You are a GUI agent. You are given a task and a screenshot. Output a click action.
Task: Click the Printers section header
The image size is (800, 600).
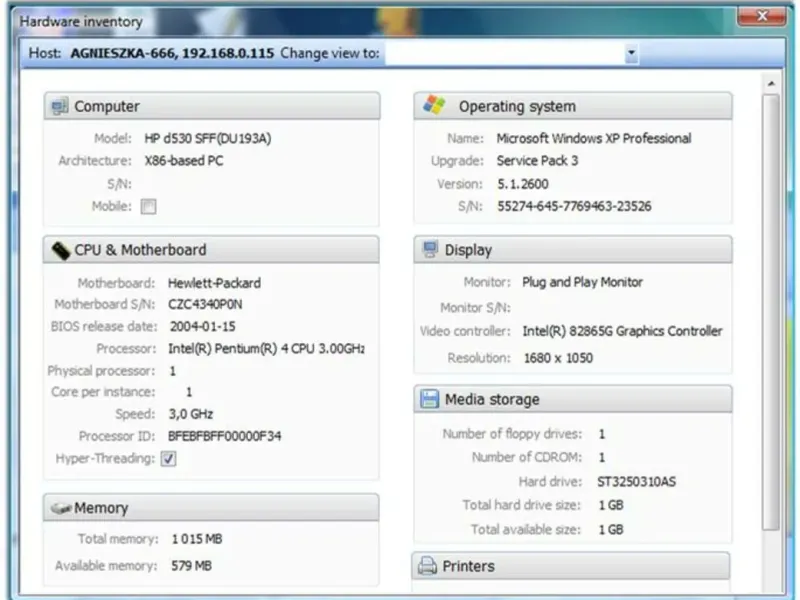571,566
